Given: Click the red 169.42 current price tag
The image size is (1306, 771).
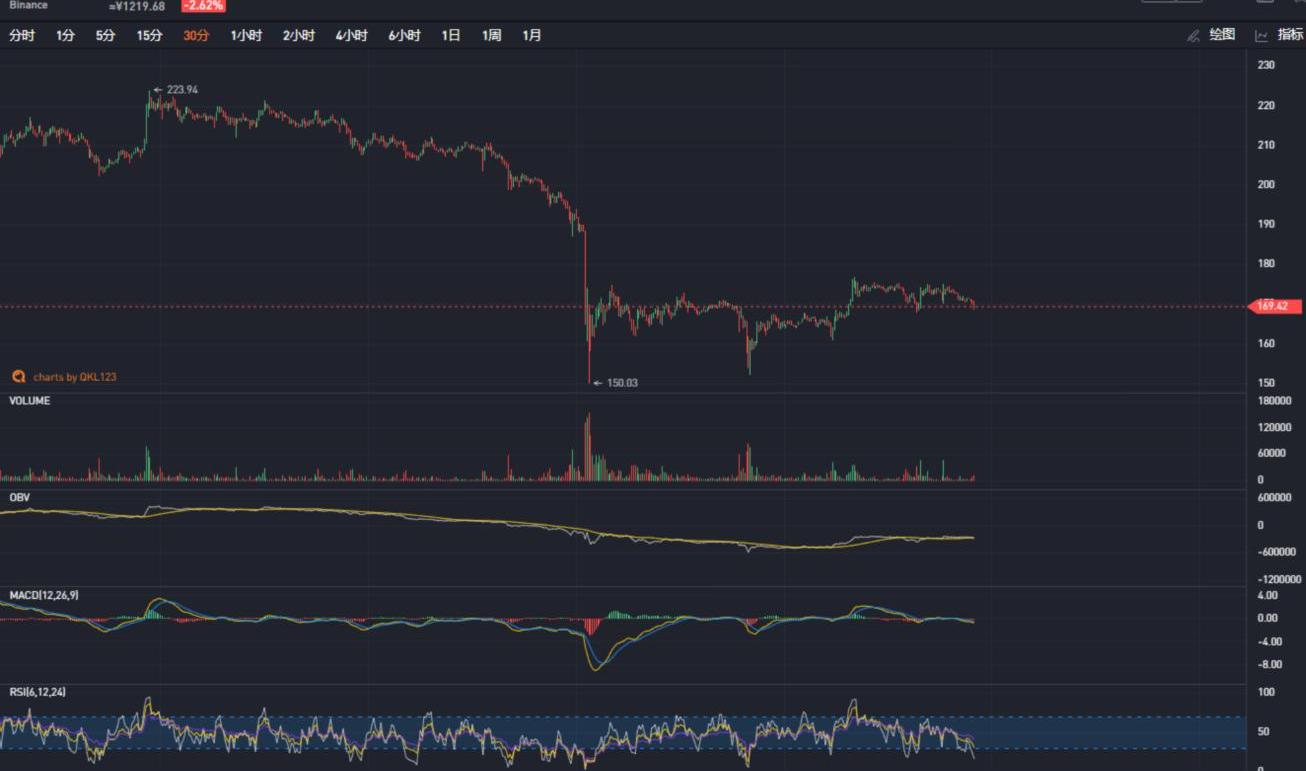Looking at the screenshot, I should [x=1277, y=307].
